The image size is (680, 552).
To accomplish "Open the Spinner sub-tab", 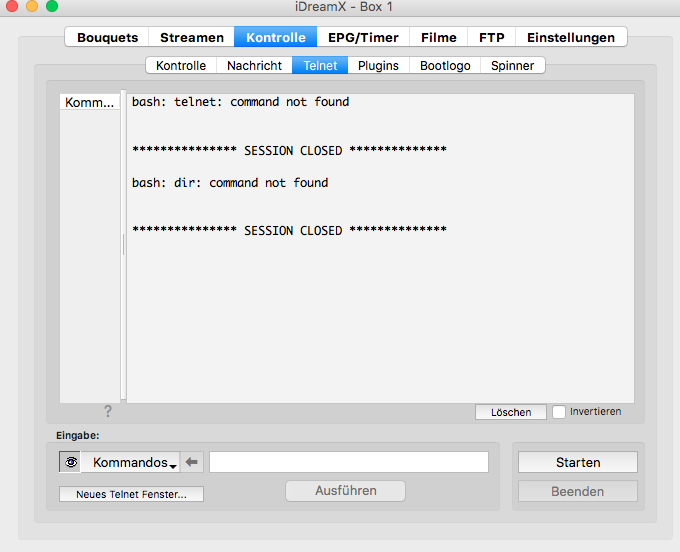I will pyautogui.click(x=512, y=65).
